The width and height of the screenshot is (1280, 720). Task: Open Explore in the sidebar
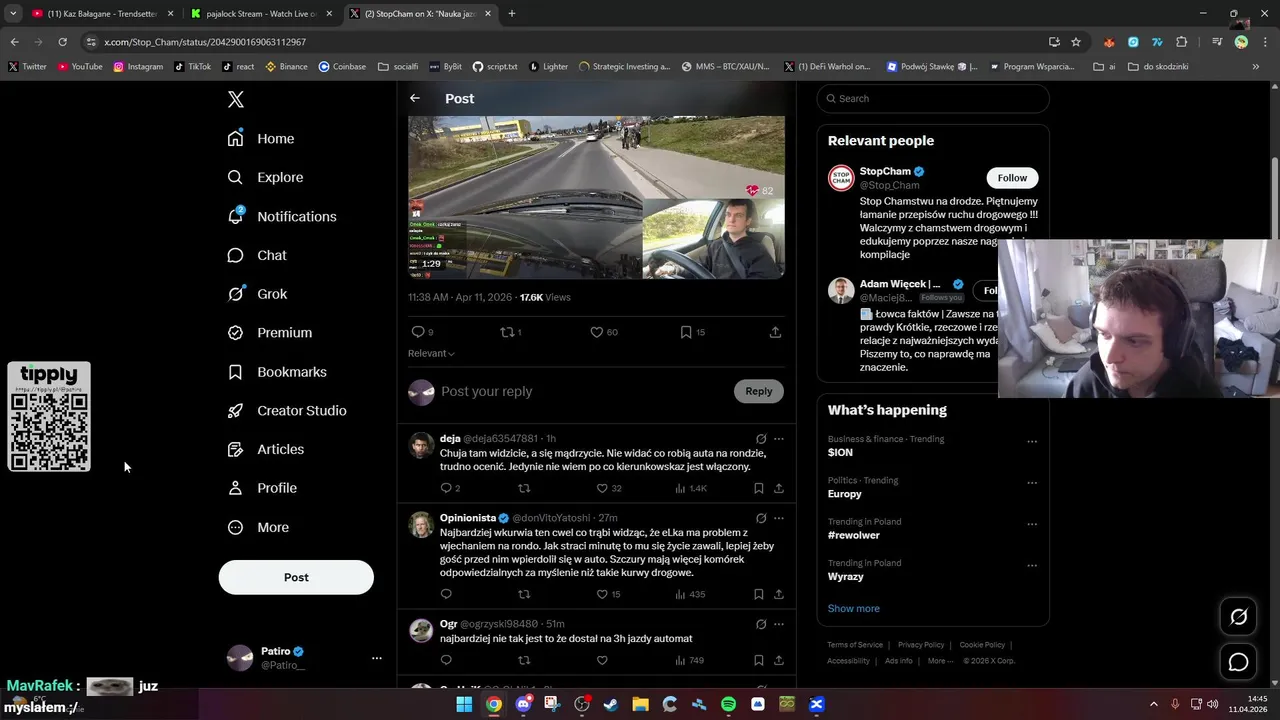[x=265, y=177]
